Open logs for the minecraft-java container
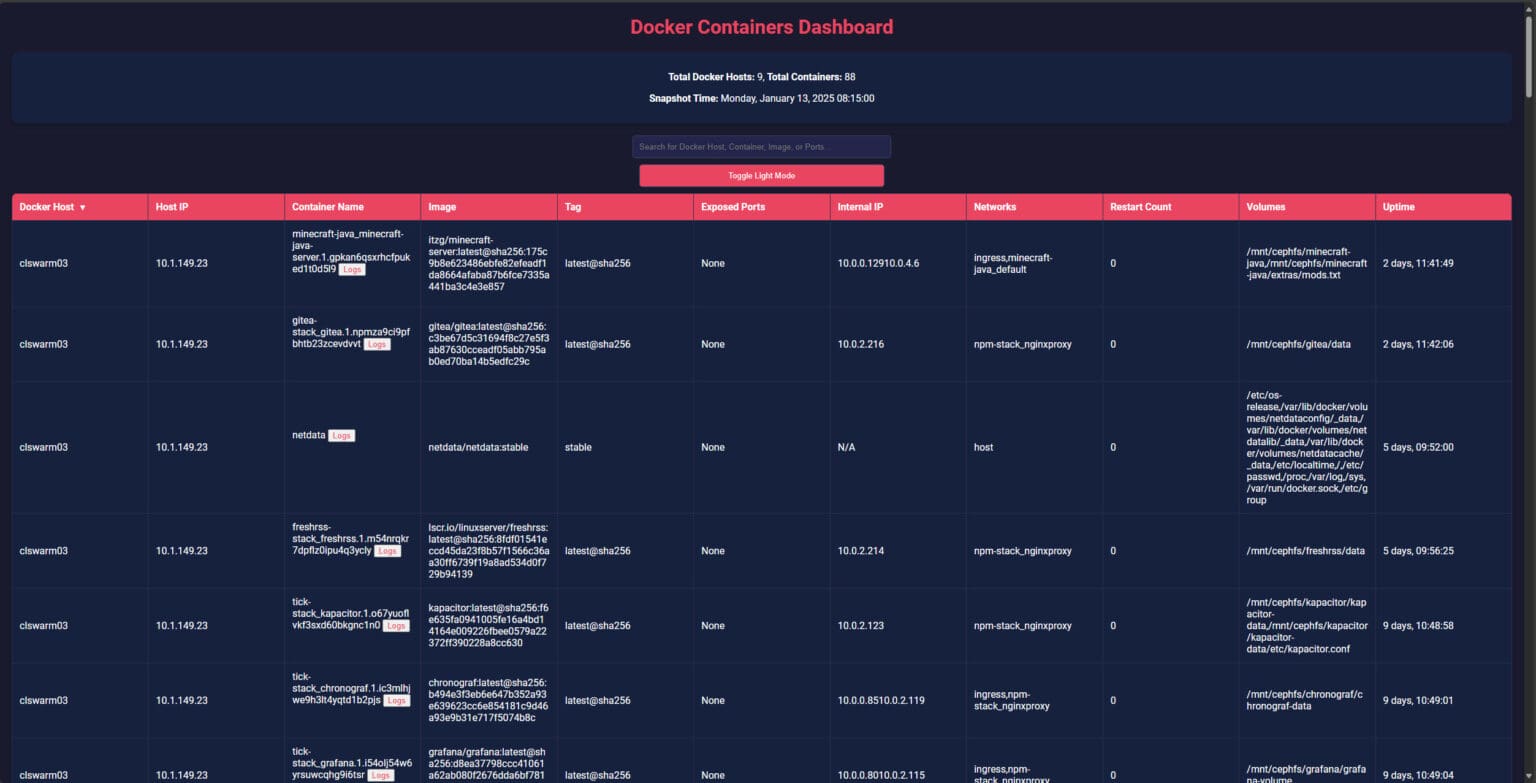This screenshot has width=1536, height=783. [x=352, y=269]
